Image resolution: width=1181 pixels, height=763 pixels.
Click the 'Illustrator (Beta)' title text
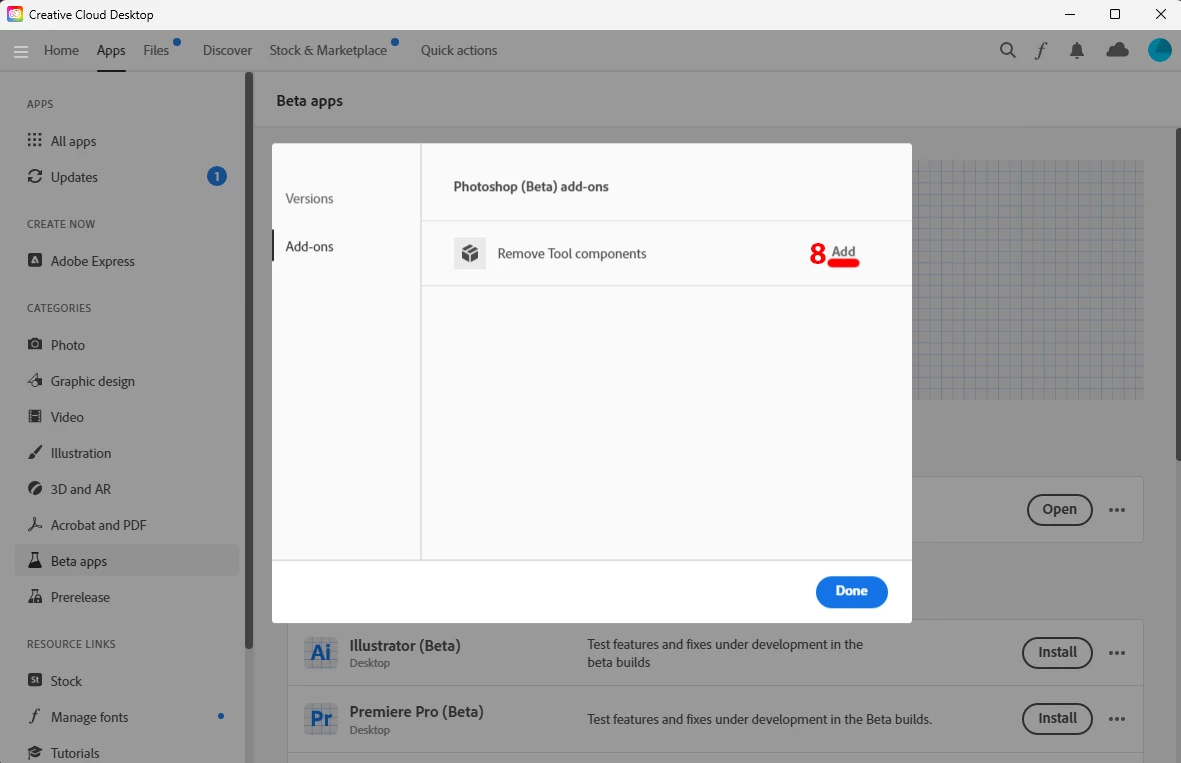pyautogui.click(x=404, y=645)
